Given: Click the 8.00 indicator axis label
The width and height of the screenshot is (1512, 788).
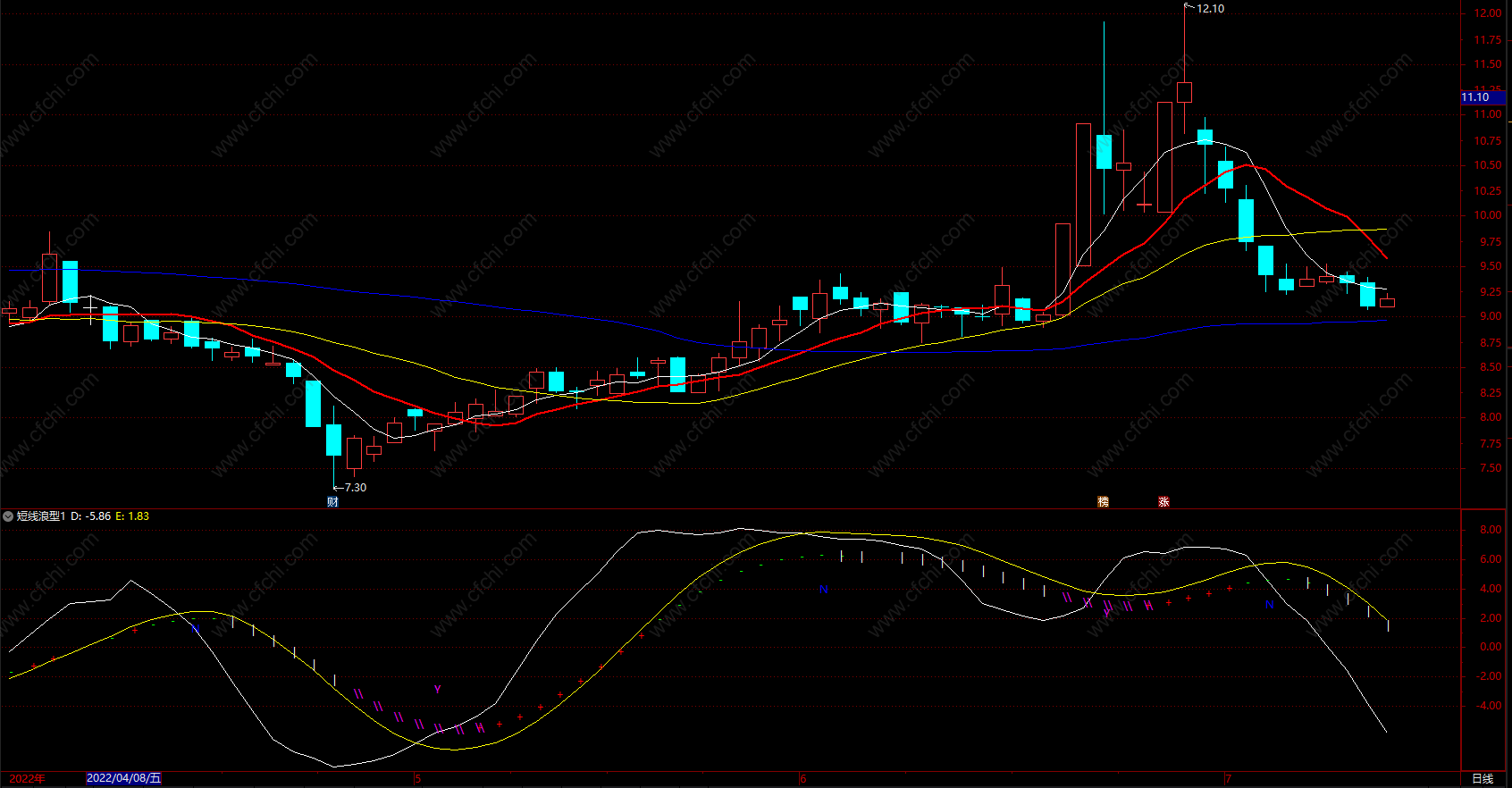Looking at the screenshot, I should 1490,530.
